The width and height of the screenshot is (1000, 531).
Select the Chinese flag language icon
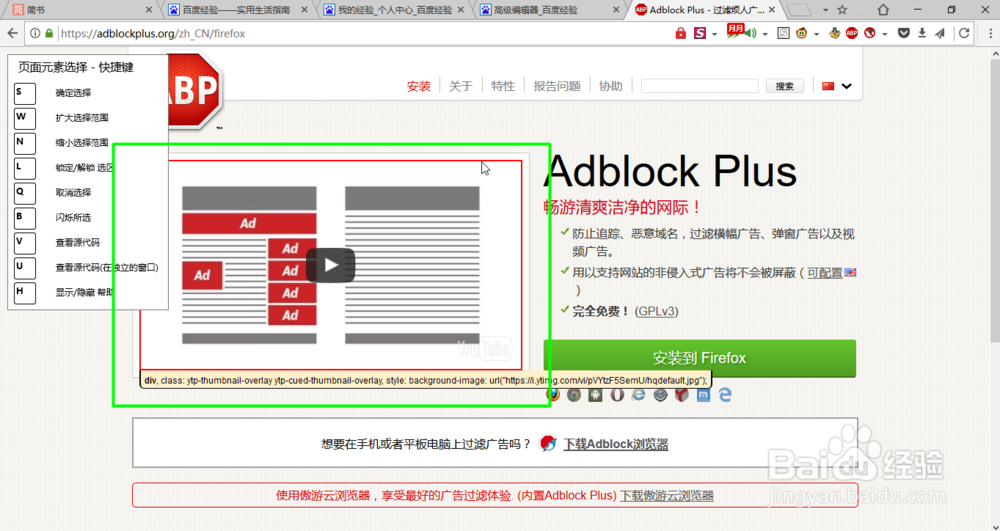828,86
